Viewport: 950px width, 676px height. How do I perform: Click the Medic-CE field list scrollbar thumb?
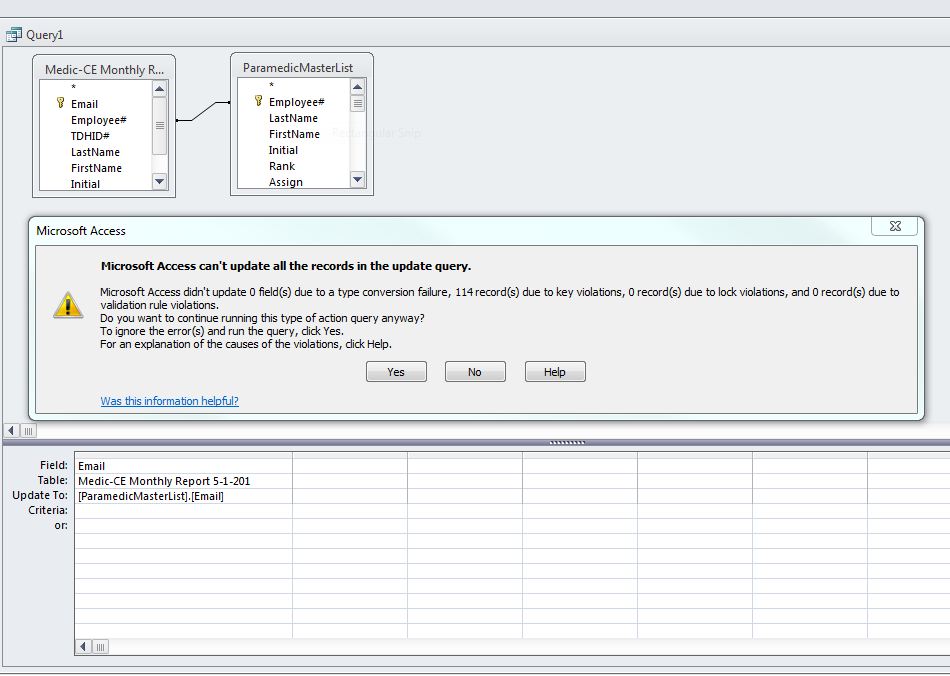pos(159,126)
